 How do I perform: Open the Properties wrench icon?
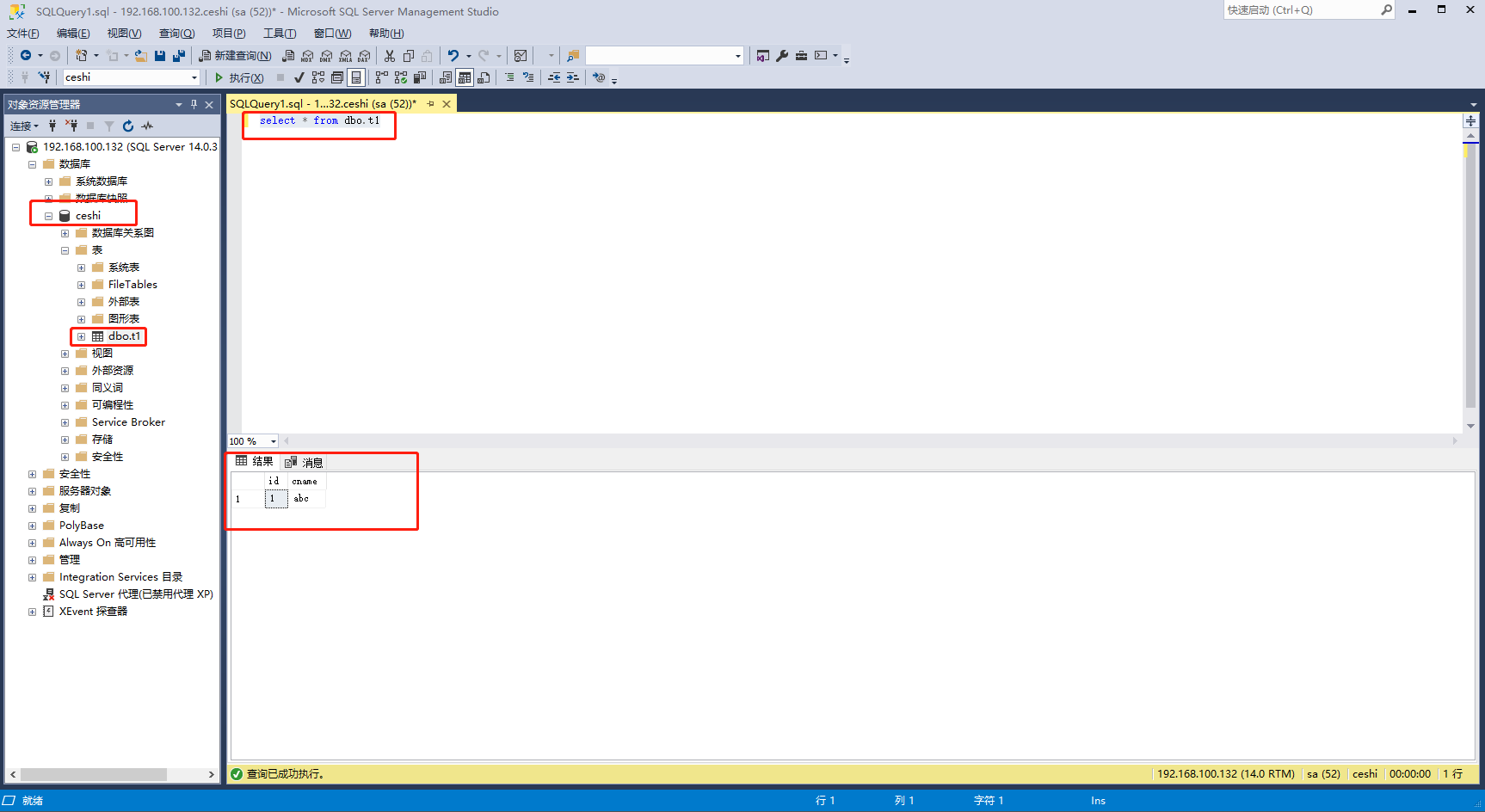coord(782,55)
